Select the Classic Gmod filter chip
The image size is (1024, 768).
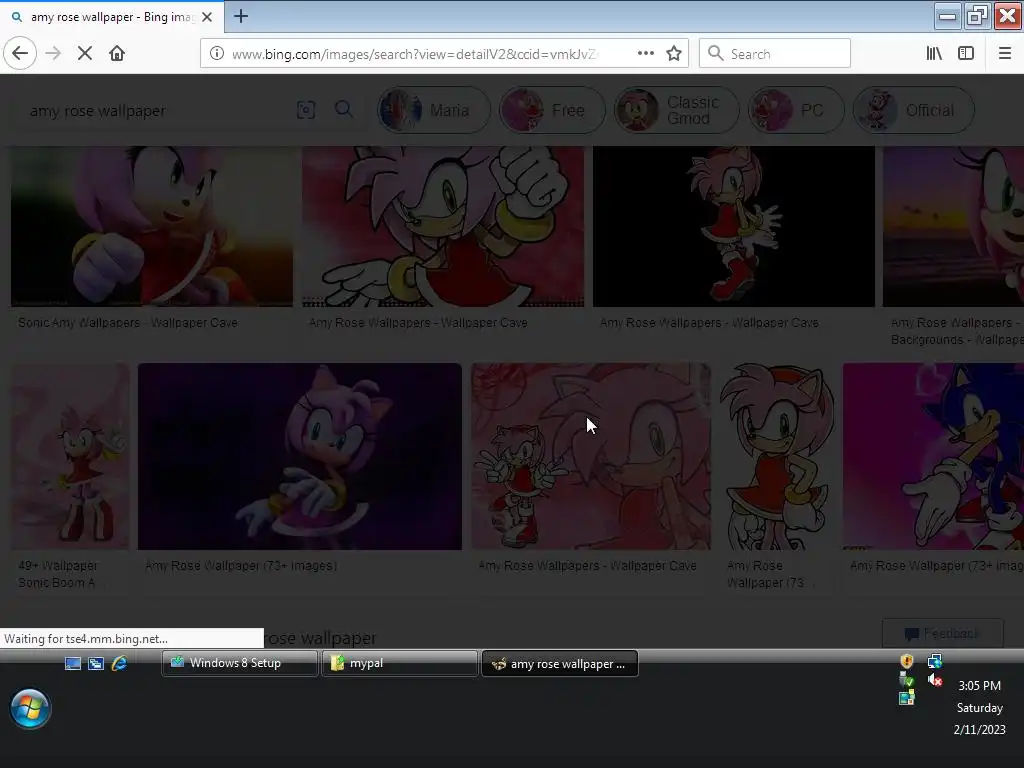pyautogui.click(x=676, y=110)
